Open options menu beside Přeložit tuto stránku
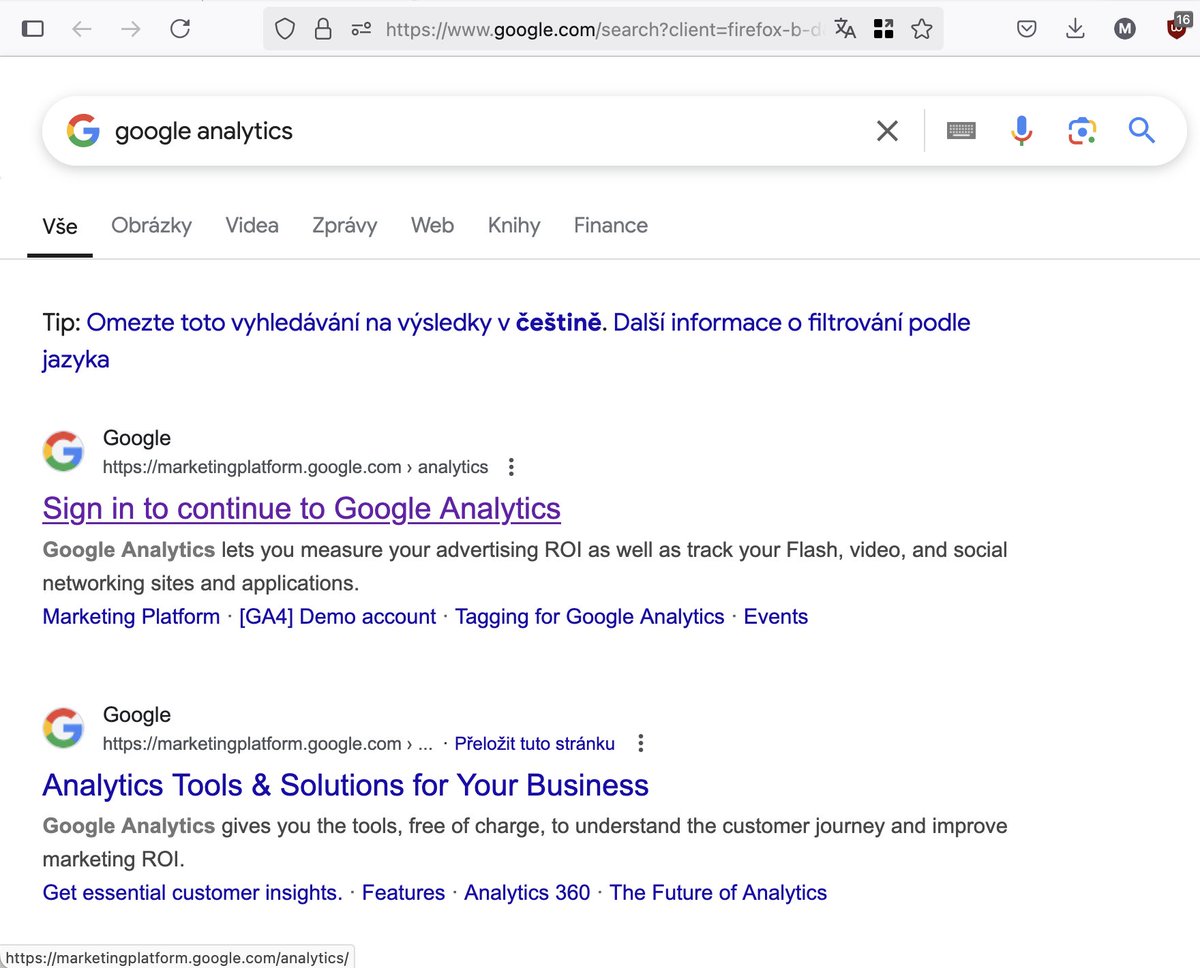The width and height of the screenshot is (1200, 968). pos(641,744)
